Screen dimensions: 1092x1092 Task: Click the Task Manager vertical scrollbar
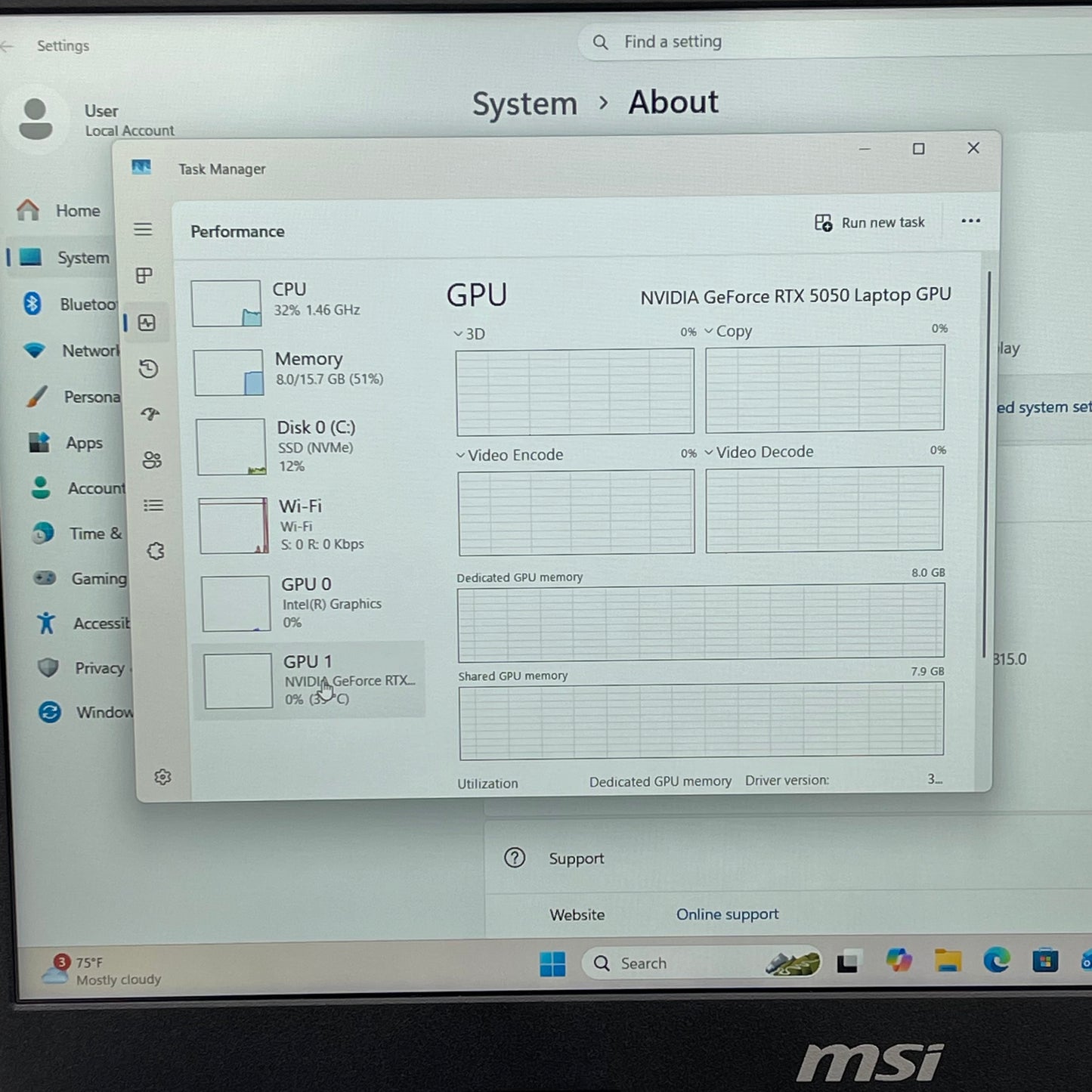click(x=986, y=465)
